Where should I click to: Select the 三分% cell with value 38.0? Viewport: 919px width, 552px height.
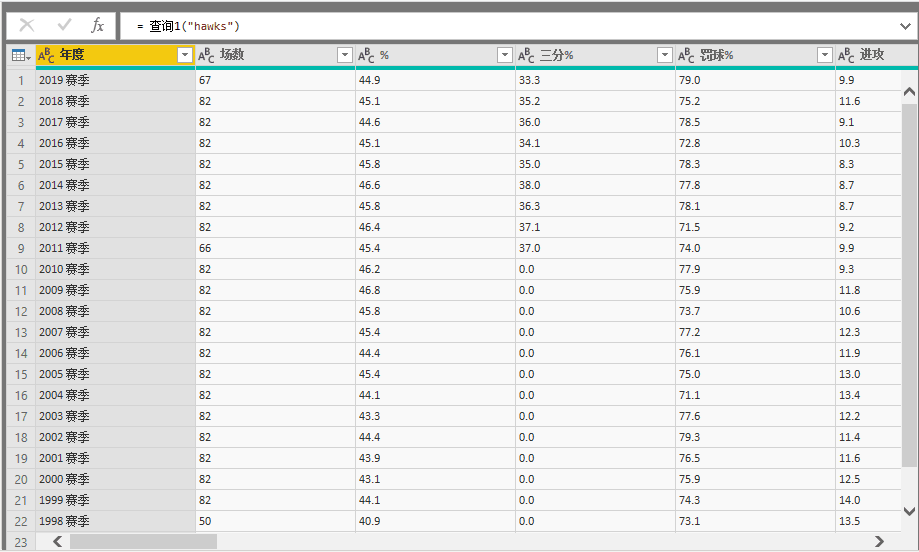point(595,185)
